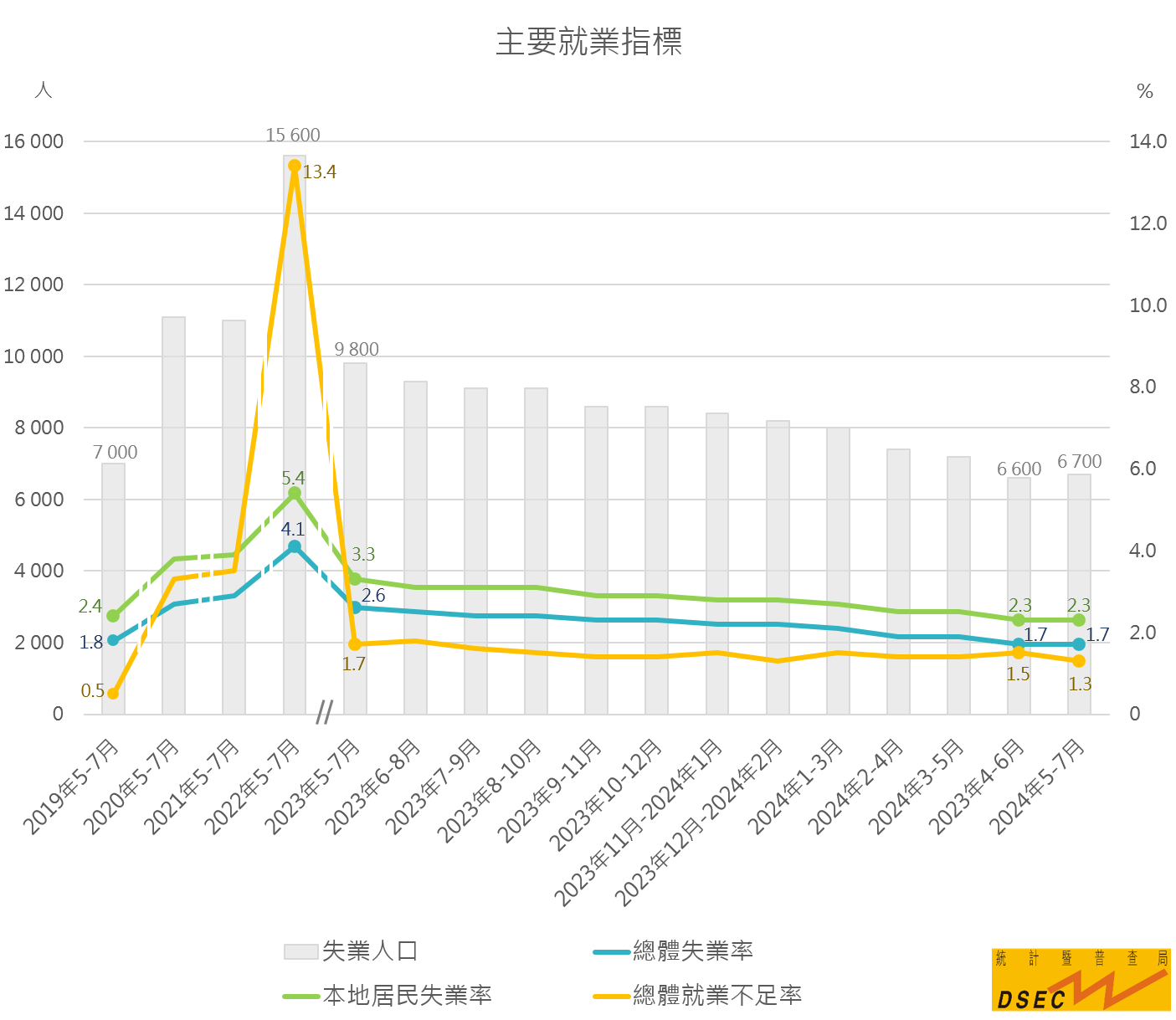Click the teal 總體失業率 legend line marker

611,952
